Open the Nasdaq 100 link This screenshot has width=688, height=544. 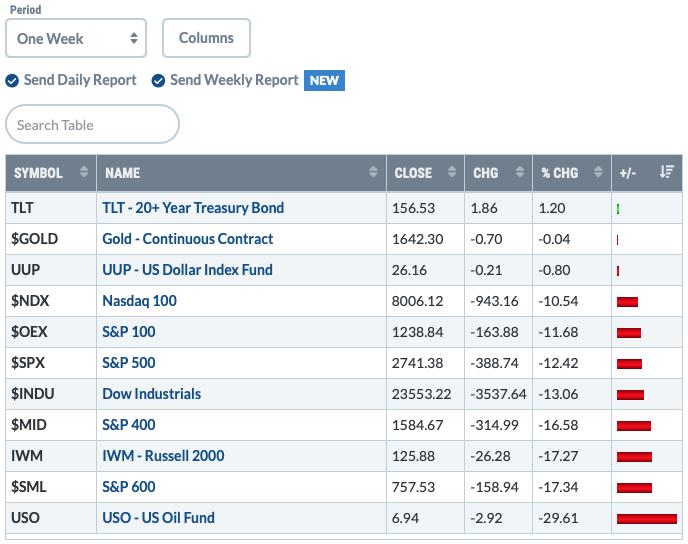pos(140,301)
